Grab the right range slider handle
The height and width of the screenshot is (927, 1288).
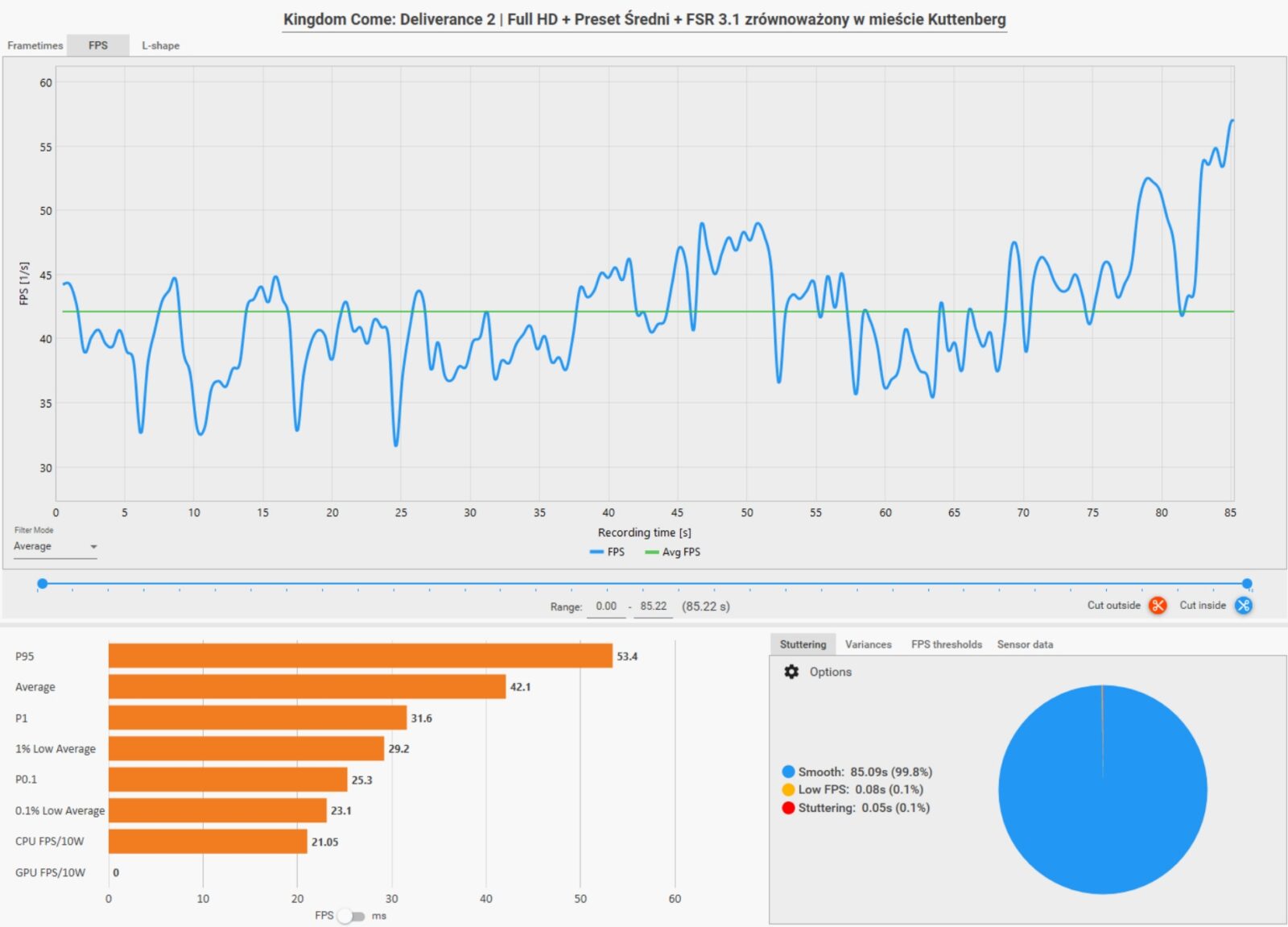tap(1247, 583)
